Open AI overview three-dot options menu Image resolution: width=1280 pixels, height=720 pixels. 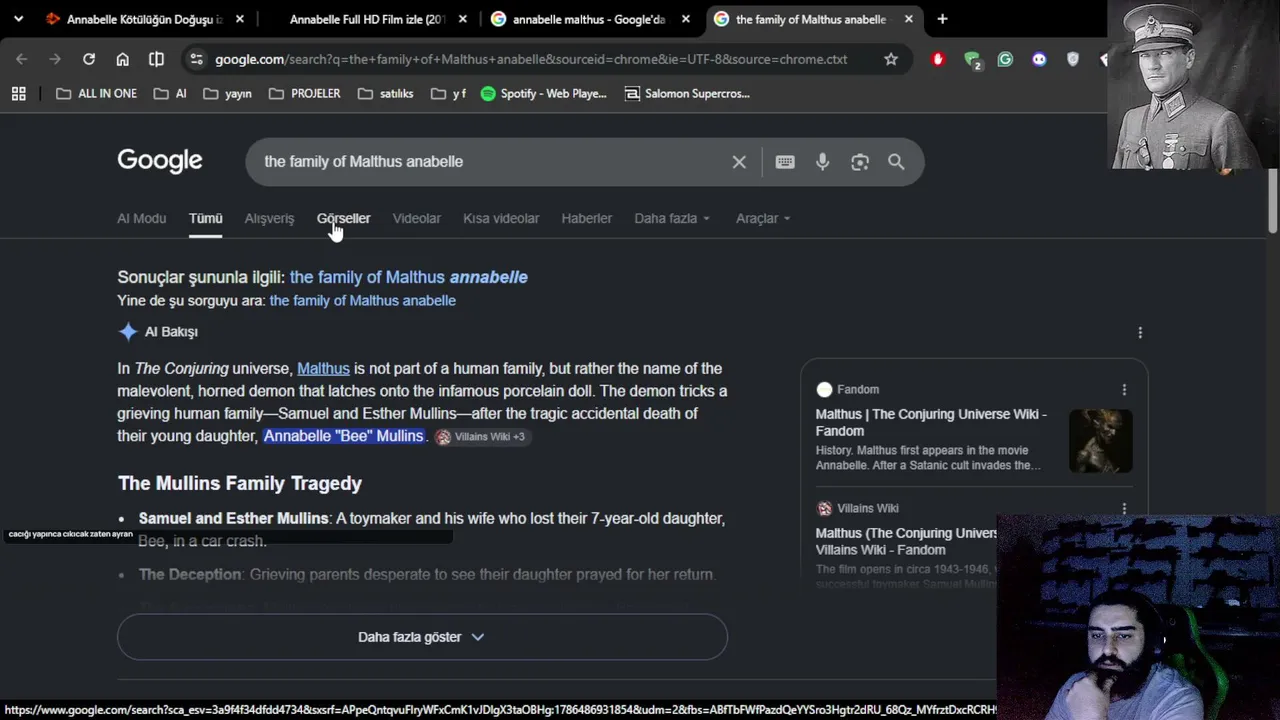[1140, 332]
